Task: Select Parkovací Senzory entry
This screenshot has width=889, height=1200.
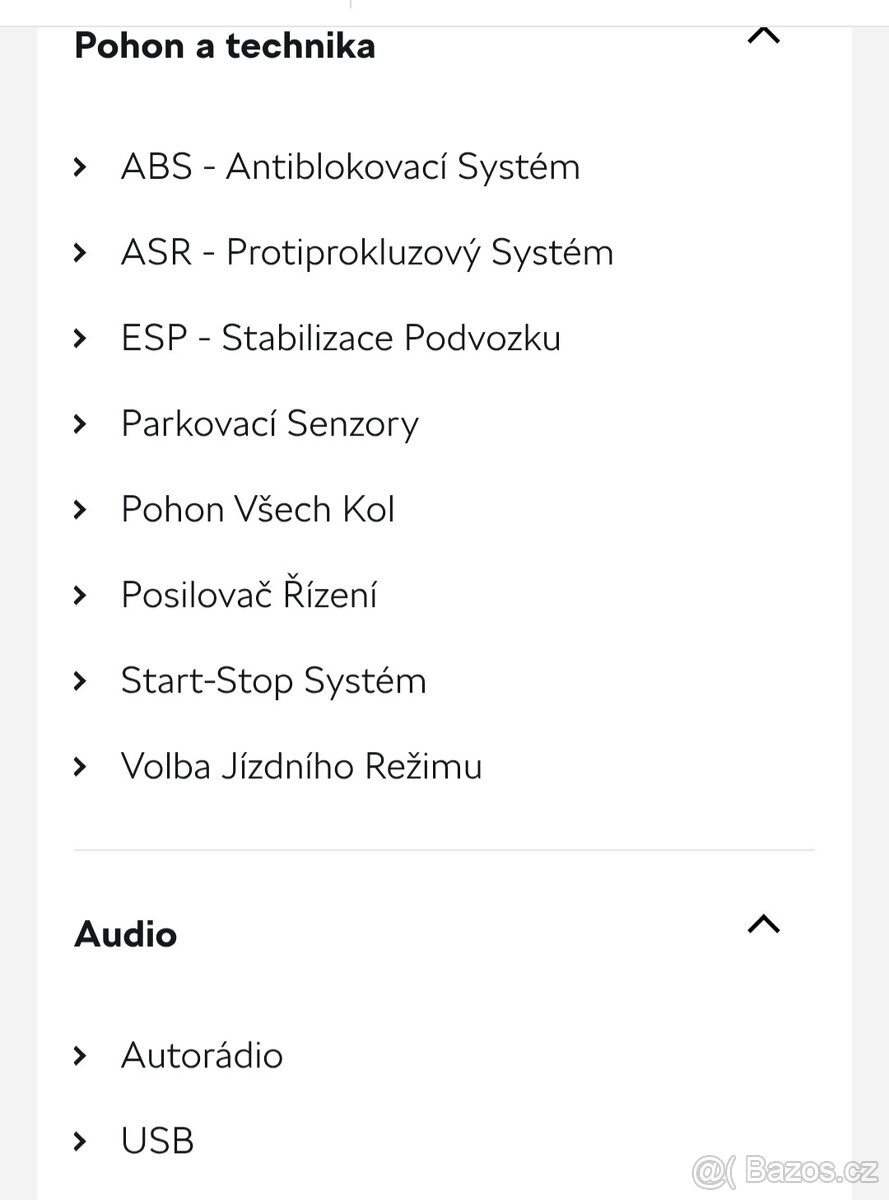Action: 270,424
